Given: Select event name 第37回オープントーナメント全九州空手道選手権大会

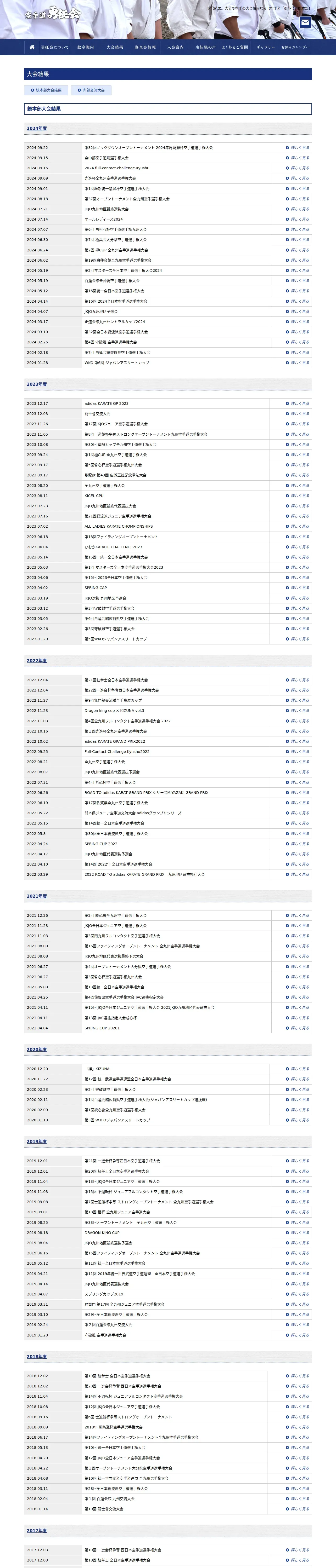Looking at the screenshot, I should point(127,199).
